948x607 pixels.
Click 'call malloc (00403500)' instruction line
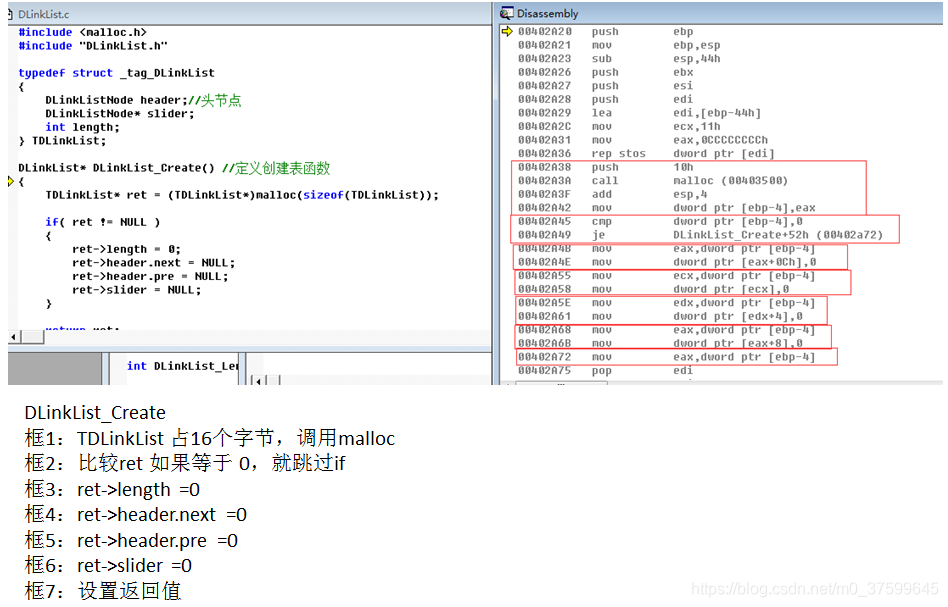point(653,180)
